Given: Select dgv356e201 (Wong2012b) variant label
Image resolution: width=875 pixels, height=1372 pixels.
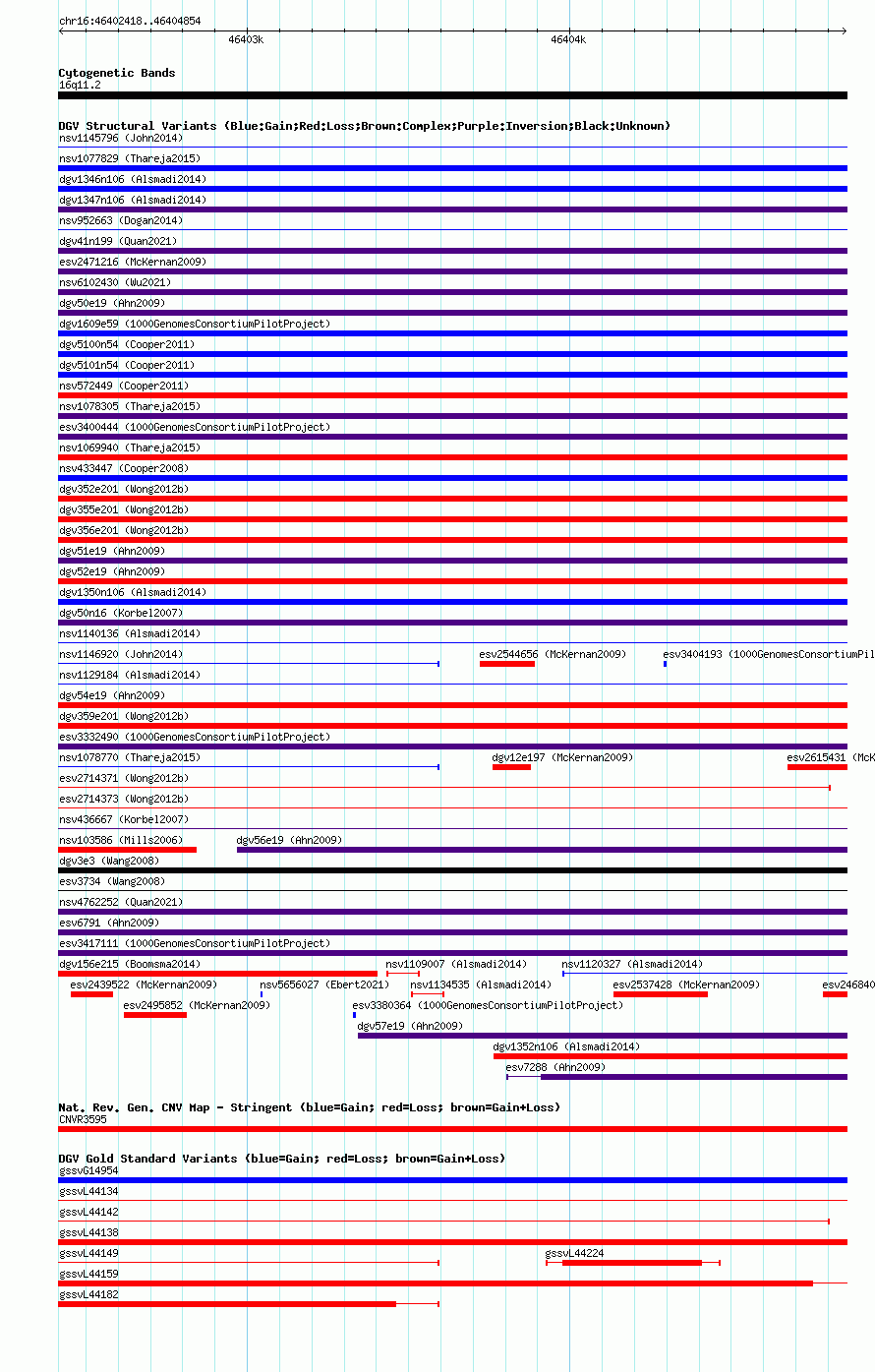Looking at the screenshot, I should pyautogui.click(x=124, y=530).
